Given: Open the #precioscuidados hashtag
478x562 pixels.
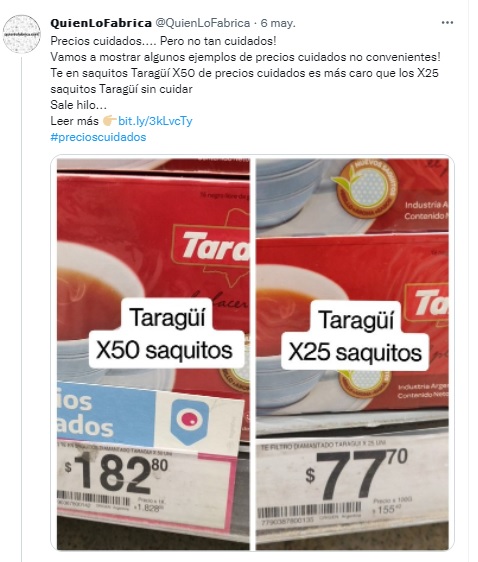Looking at the screenshot, I should point(98,137).
